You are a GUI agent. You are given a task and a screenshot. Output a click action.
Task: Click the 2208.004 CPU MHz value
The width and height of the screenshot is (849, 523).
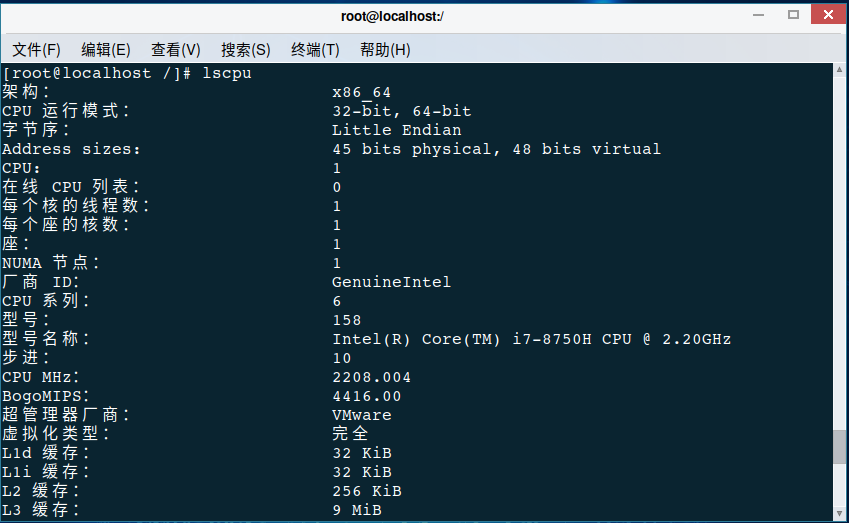[371, 377]
